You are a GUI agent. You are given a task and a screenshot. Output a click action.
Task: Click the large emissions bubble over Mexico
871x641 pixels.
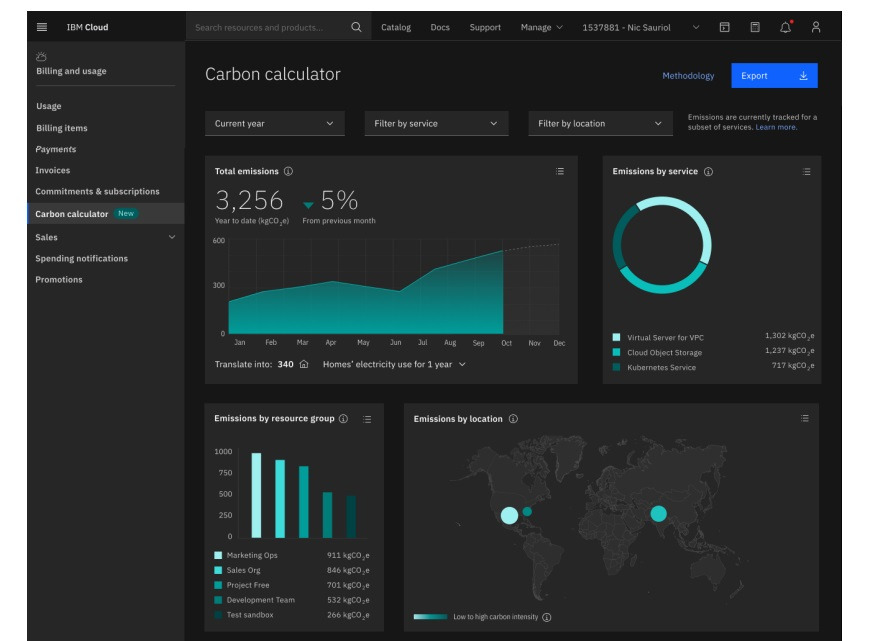click(509, 515)
